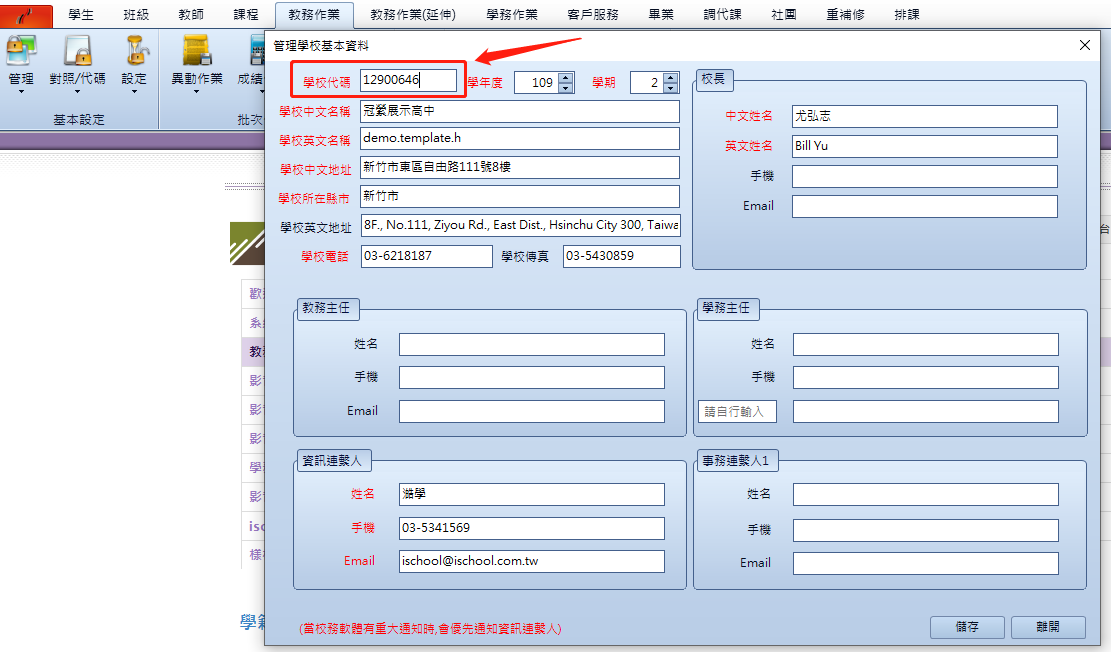The height and width of the screenshot is (652, 1111).
Task: Open the 排課 tab
Action: [x=907, y=15]
